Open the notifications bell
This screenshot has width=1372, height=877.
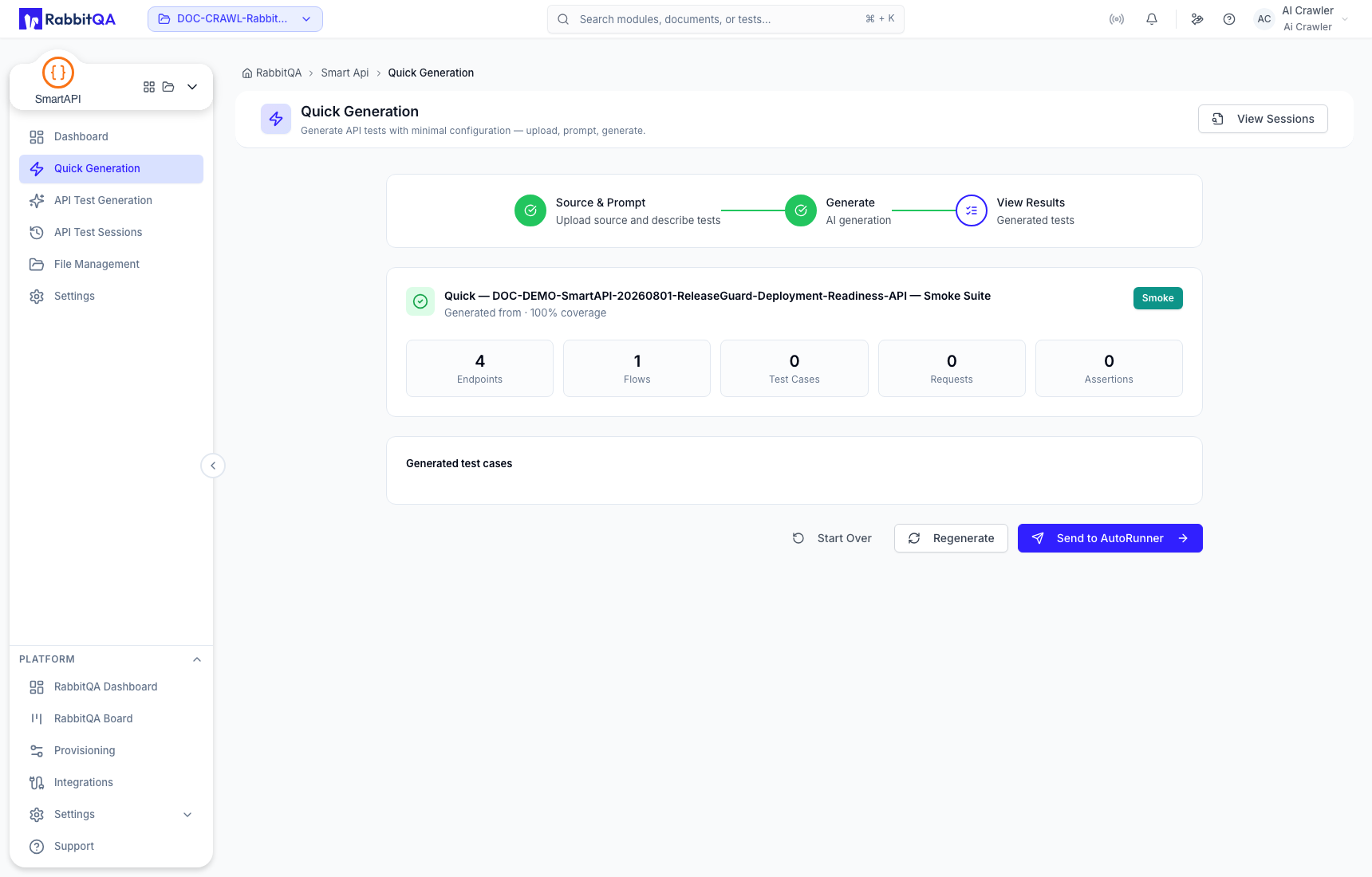point(1152,19)
